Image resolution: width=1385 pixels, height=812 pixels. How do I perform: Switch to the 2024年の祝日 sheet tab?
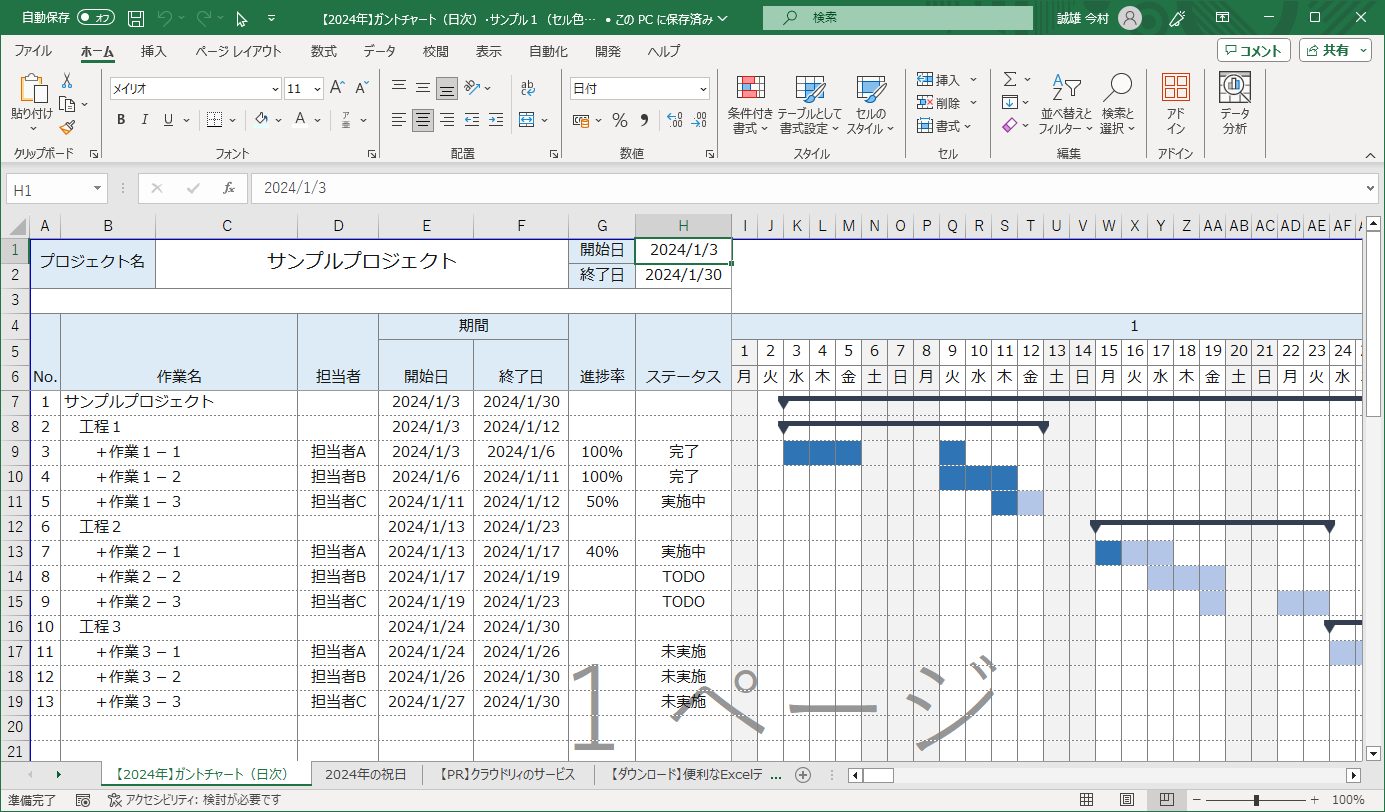pyautogui.click(x=365, y=774)
